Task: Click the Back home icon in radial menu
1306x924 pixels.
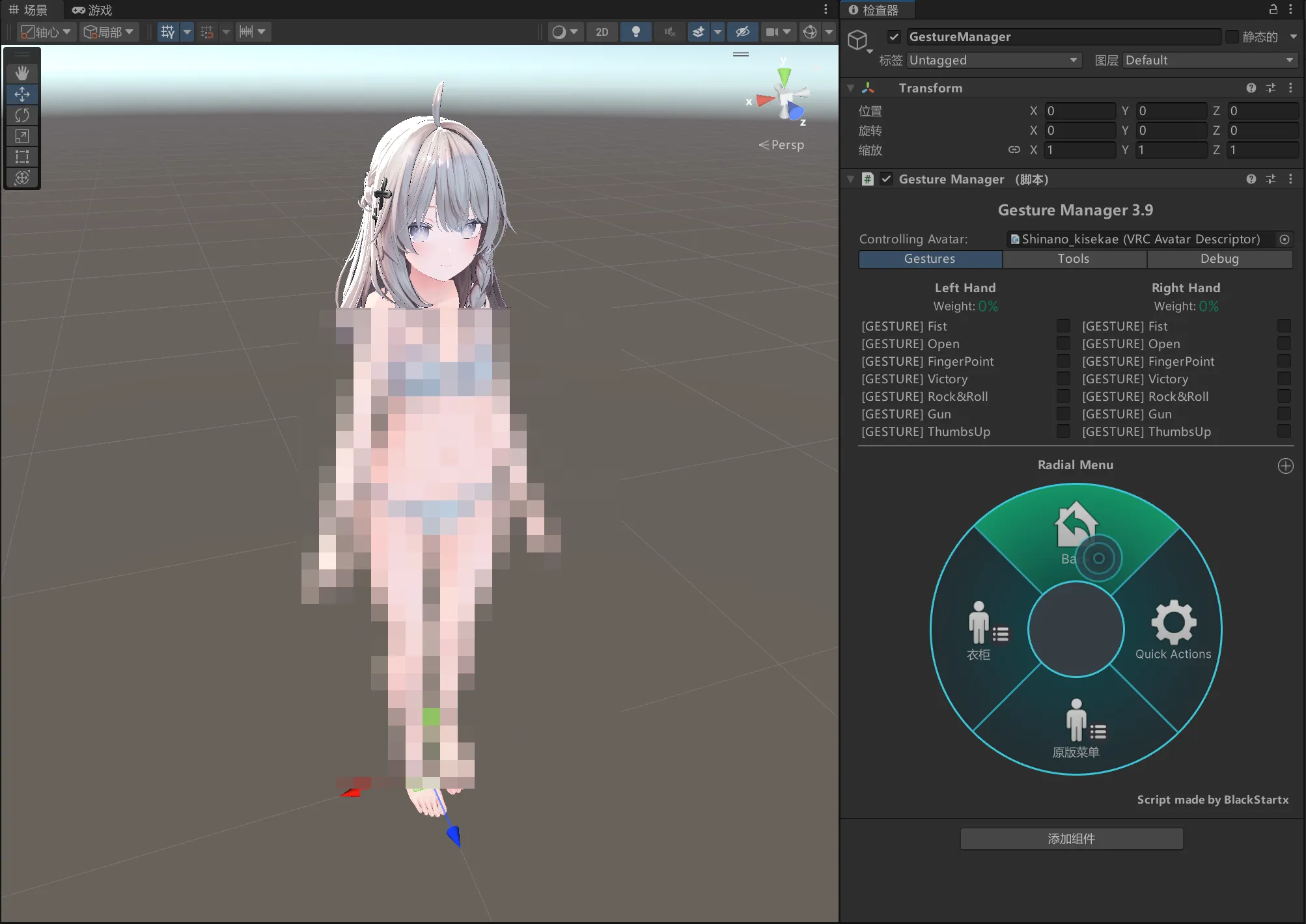Action: [x=1076, y=524]
